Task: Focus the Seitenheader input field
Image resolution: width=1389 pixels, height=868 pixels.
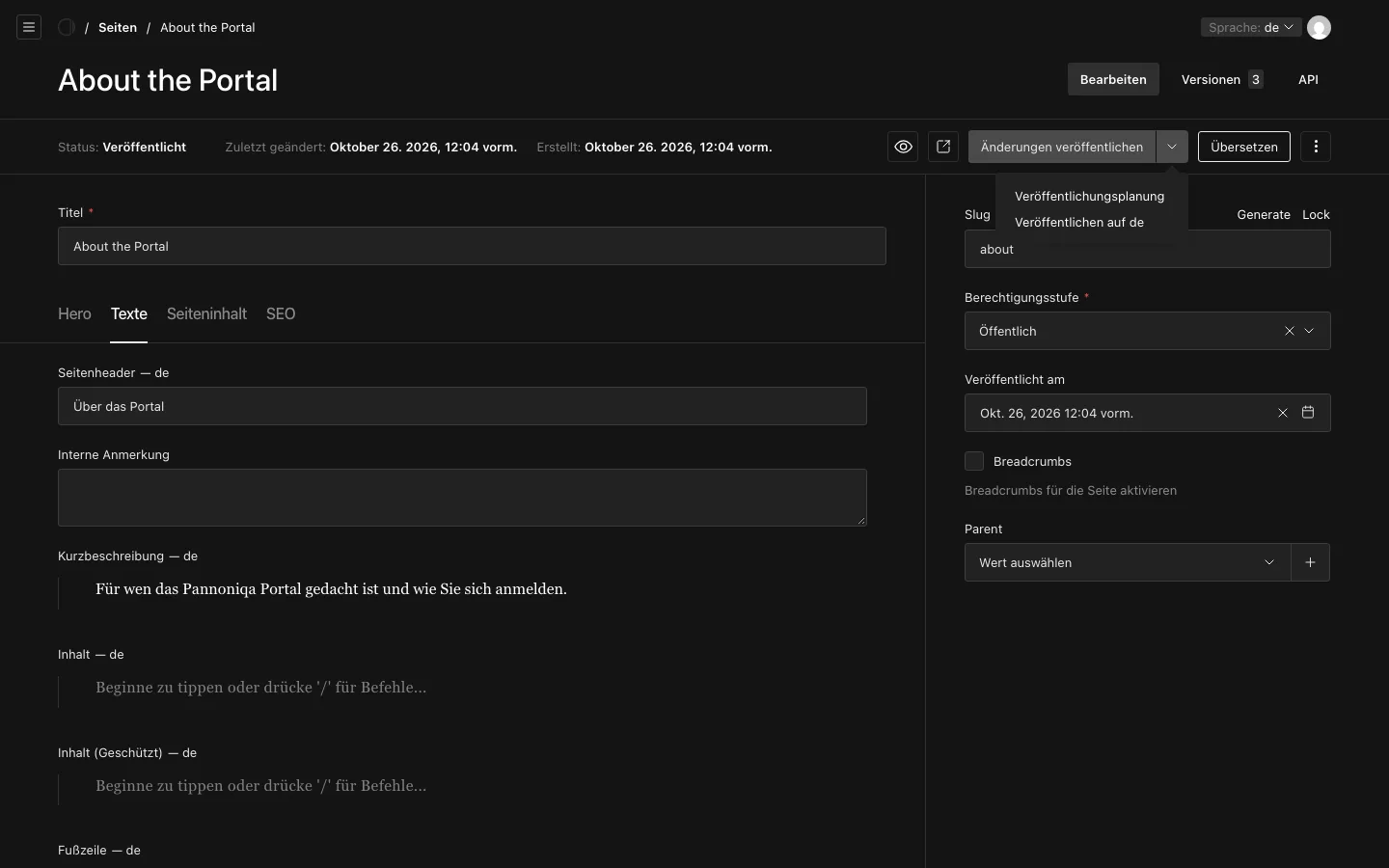Action: (x=462, y=406)
